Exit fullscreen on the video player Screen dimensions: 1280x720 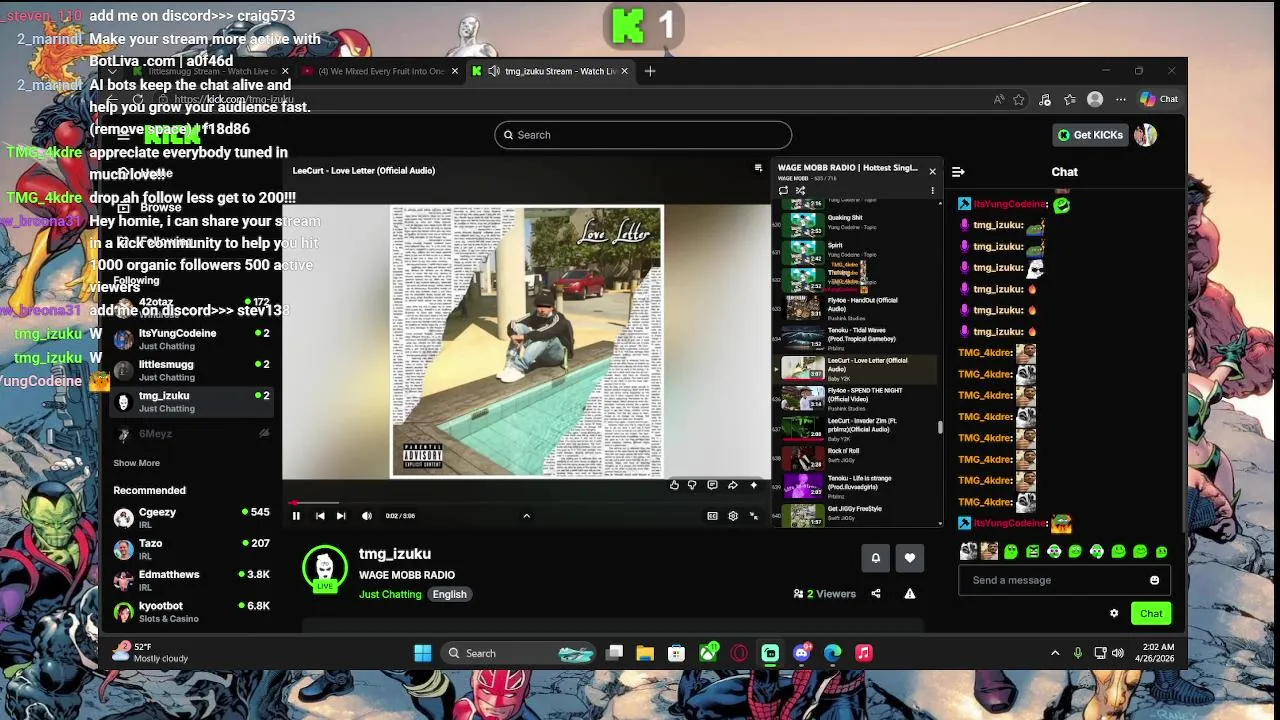[754, 516]
